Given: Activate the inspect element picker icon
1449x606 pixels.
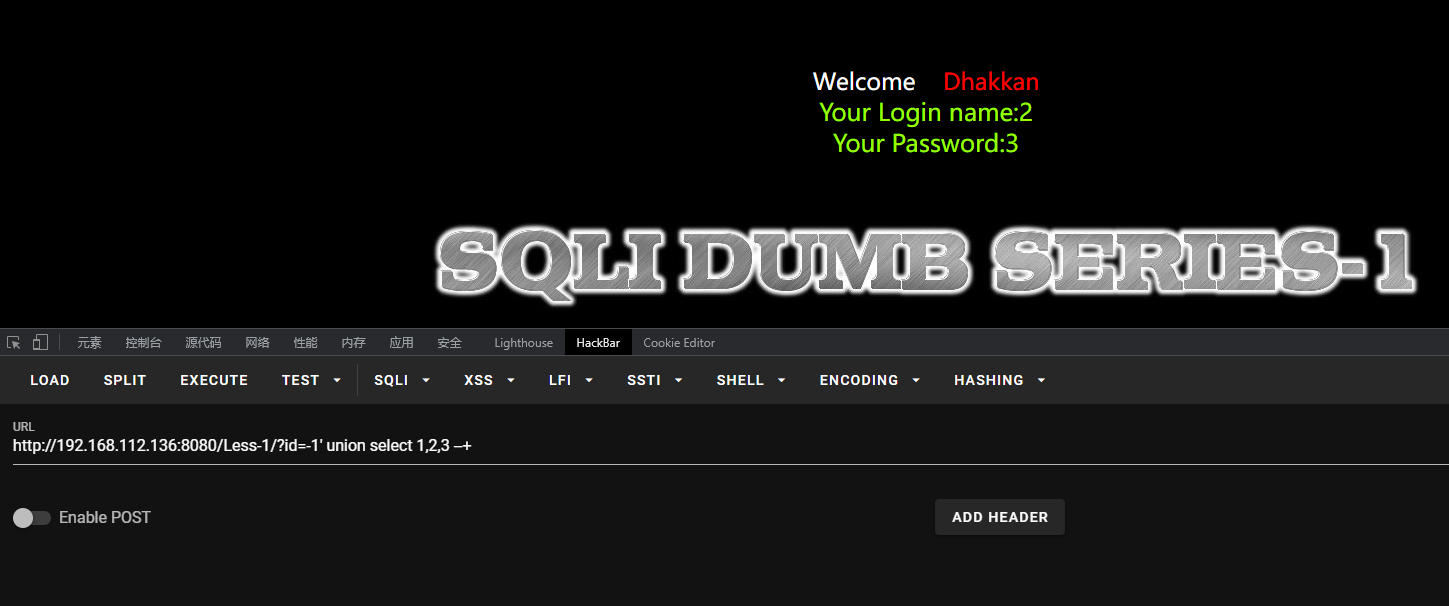Looking at the screenshot, I should (x=14, y=342).
